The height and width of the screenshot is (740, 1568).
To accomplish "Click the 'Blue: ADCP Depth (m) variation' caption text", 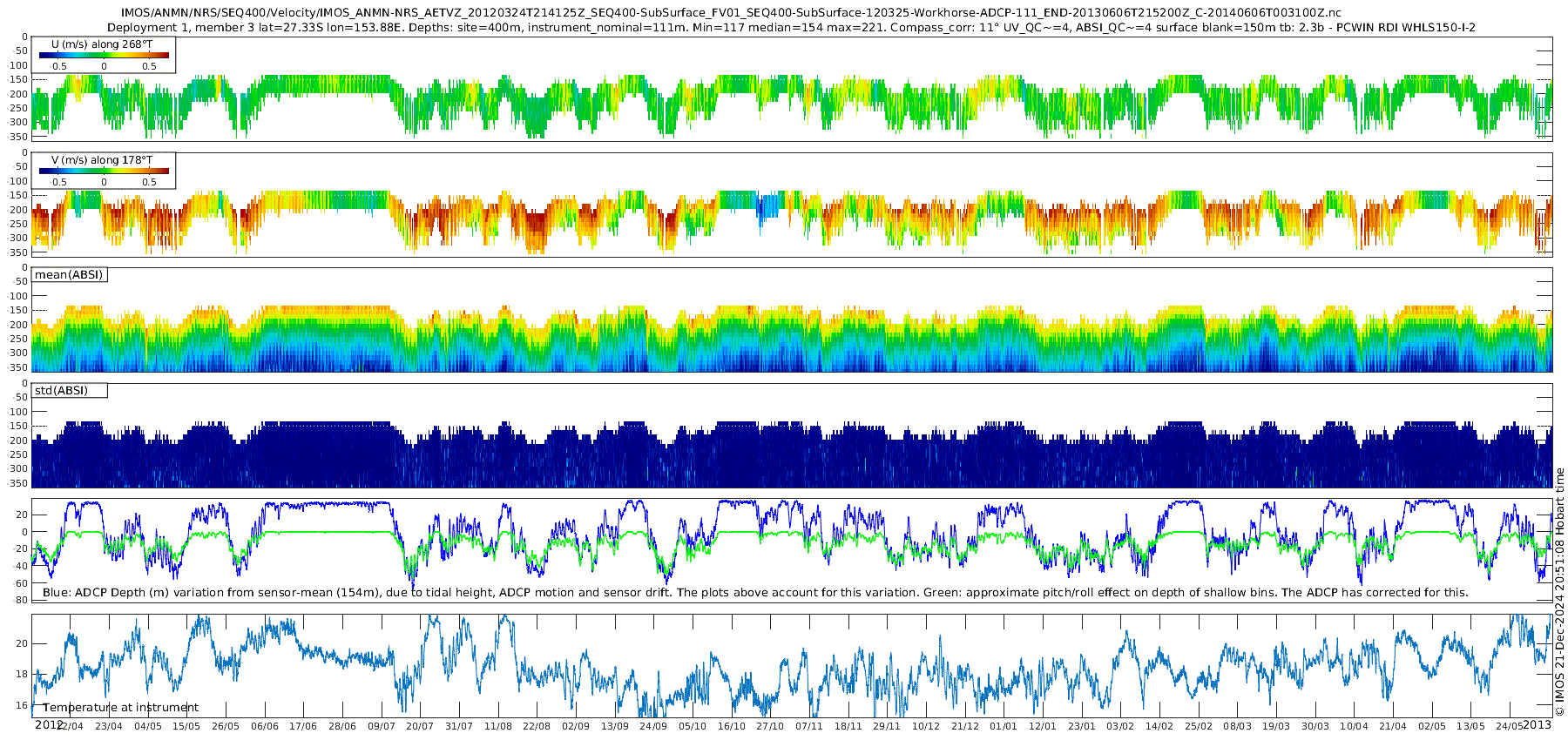I will click(755, 592).
